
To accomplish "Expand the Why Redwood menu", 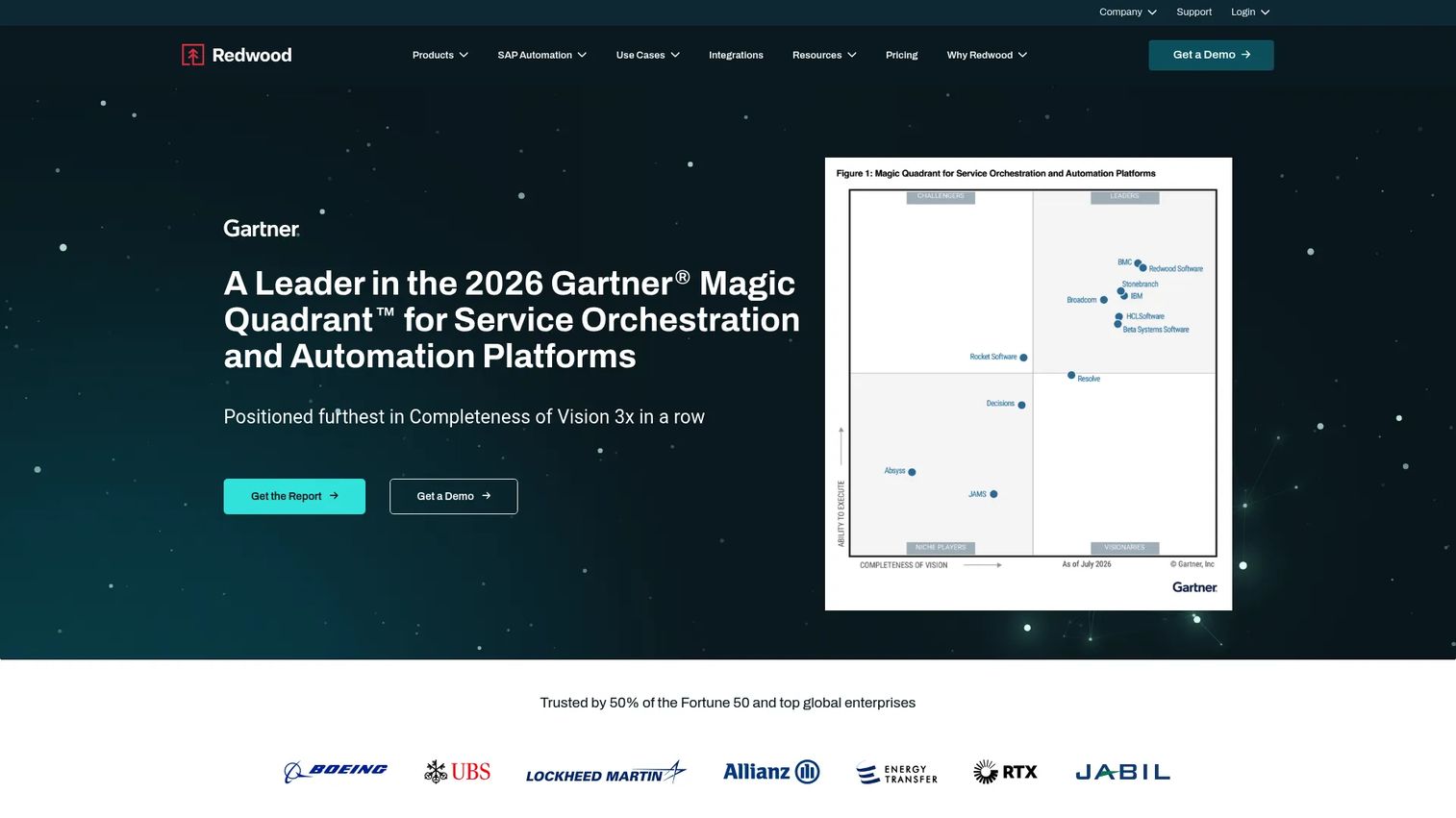I will [987, 55].
